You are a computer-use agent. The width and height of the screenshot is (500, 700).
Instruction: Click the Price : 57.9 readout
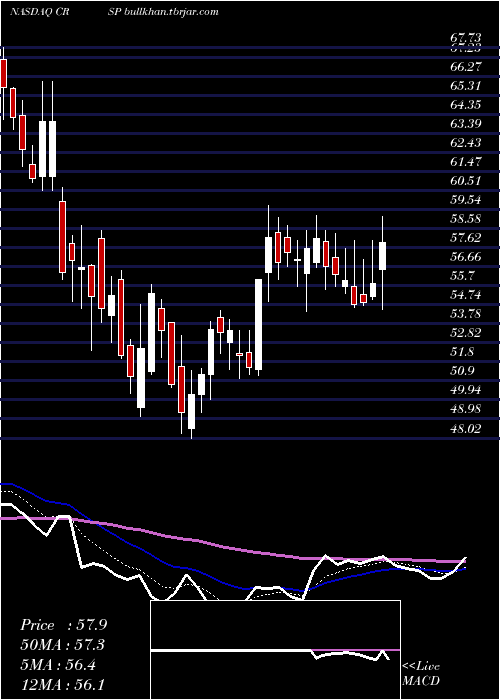pos(63,625)
